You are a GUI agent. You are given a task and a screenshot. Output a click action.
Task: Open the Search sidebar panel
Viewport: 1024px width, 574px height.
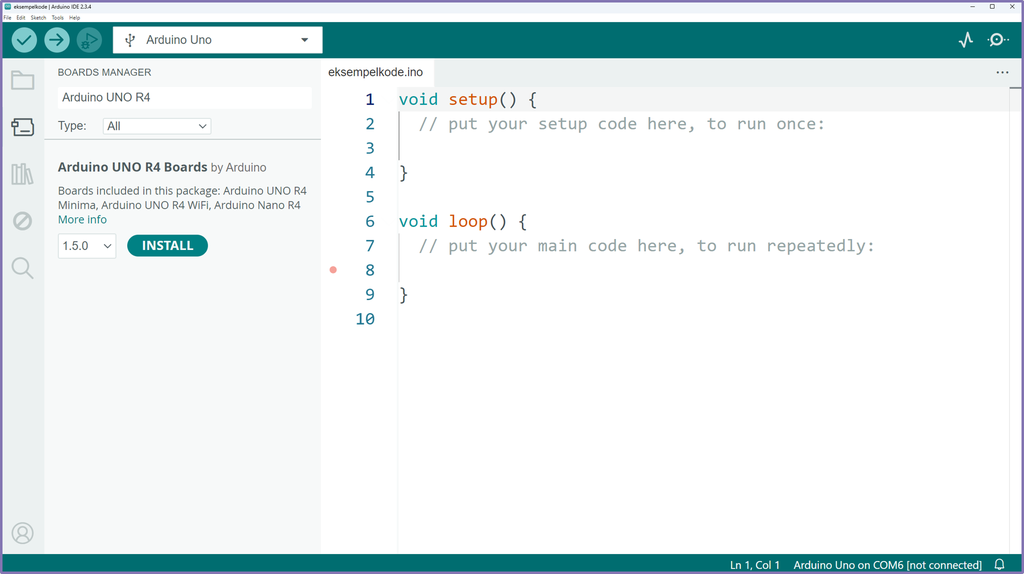click(x=23, y=268)
